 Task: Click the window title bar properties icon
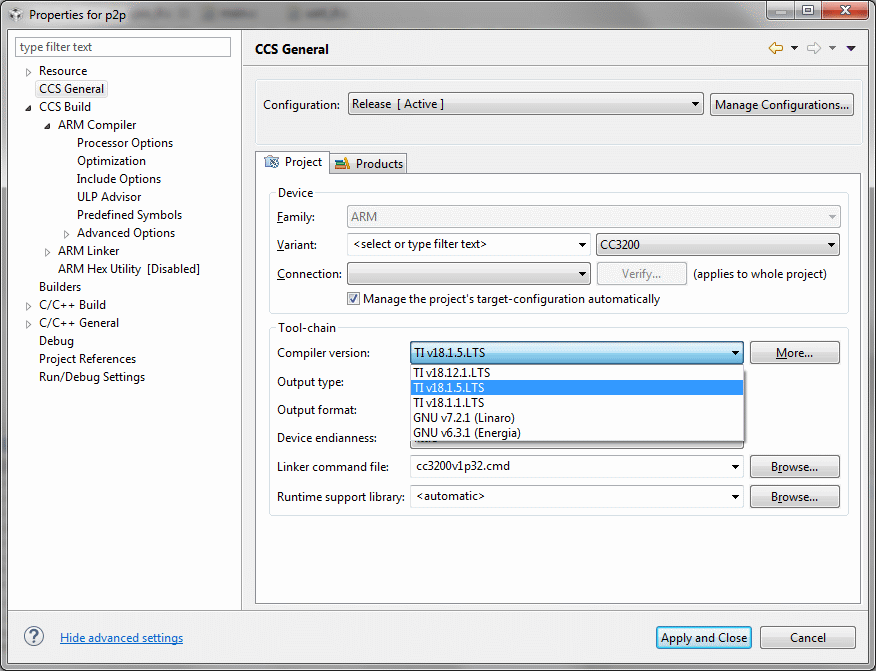(16, 15)
